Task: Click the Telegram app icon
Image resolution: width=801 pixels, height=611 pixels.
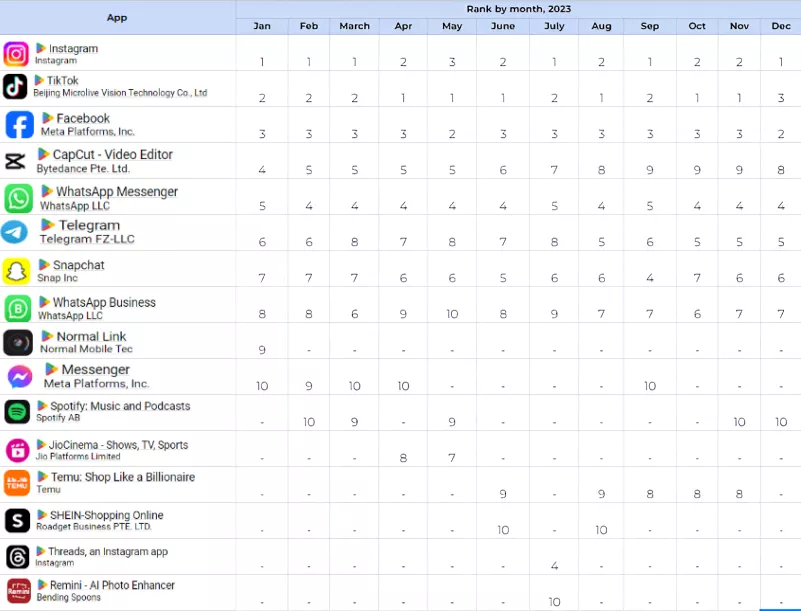Action: pyautogui.click(x=14, y=232)
